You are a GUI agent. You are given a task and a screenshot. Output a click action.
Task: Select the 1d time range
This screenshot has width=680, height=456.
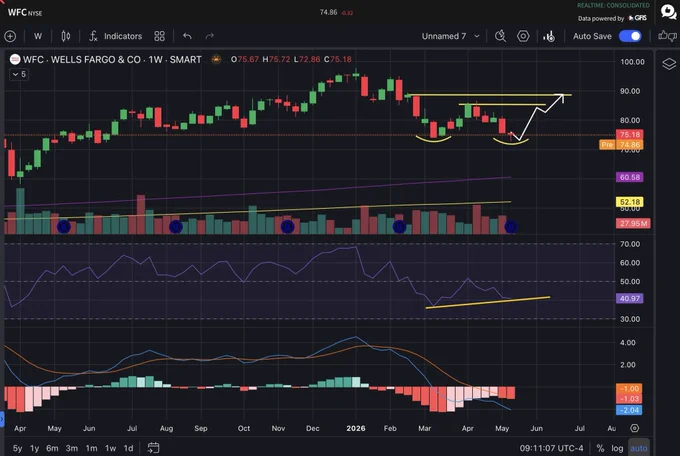coord(128,448)
